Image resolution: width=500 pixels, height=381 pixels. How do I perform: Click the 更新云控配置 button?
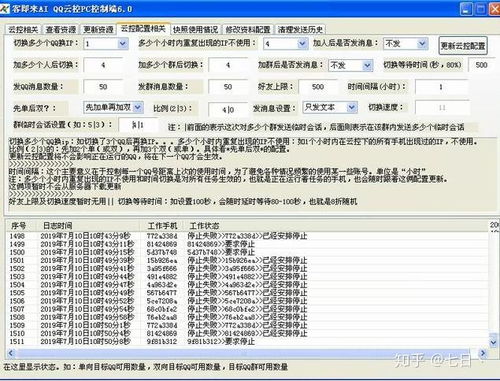(463, 46)
